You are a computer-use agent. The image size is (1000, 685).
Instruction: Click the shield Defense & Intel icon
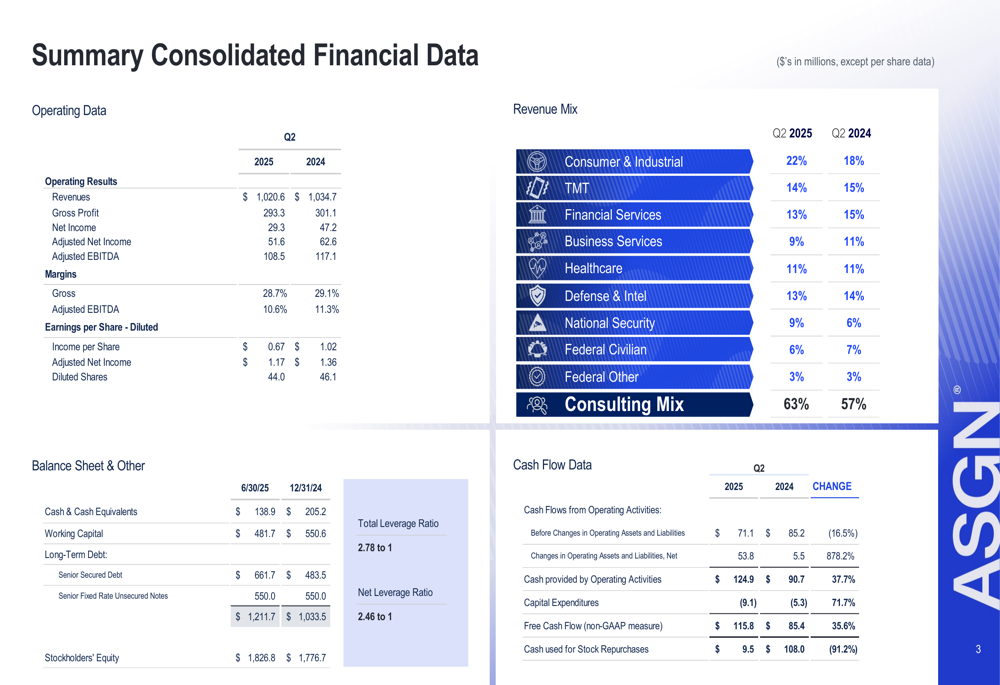pos(537,295)
